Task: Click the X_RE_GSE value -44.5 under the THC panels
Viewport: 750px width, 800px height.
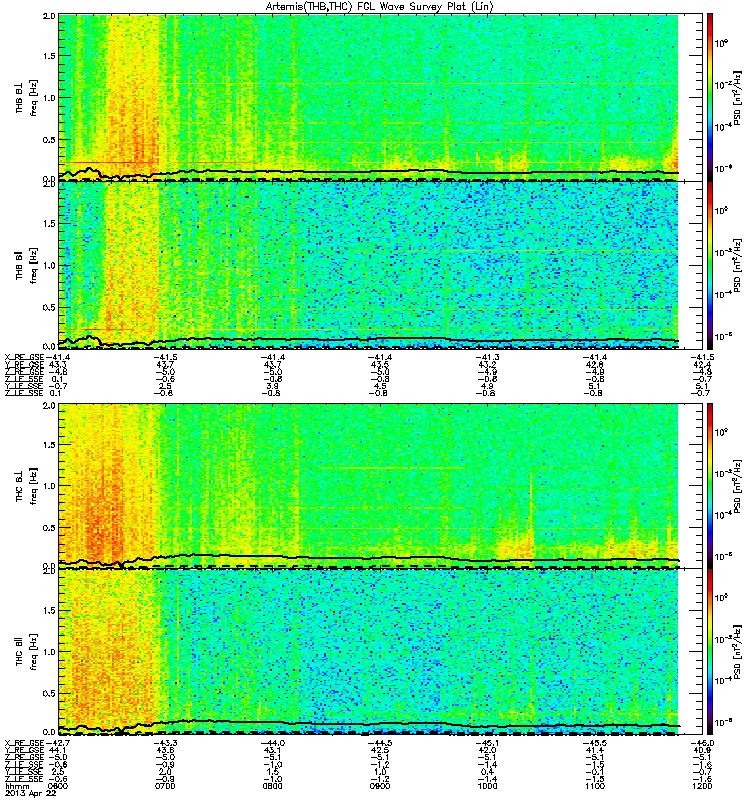Action: pyautogui.click(x=380, y=743)
